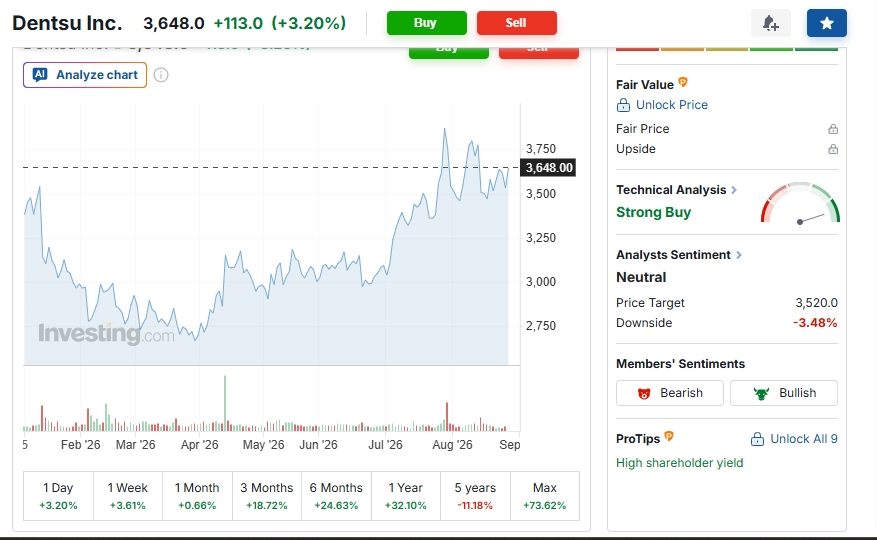
Task: Select the 3 Months timeframe tab
Action: point(267,496)
